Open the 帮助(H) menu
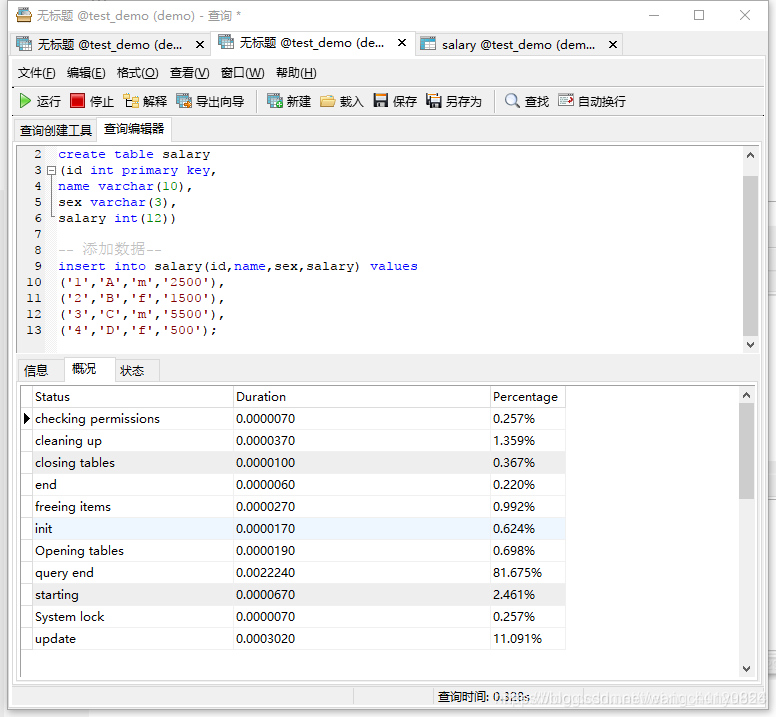The width and height of the screenshot is (776, 717). click(x=296, y=73)
